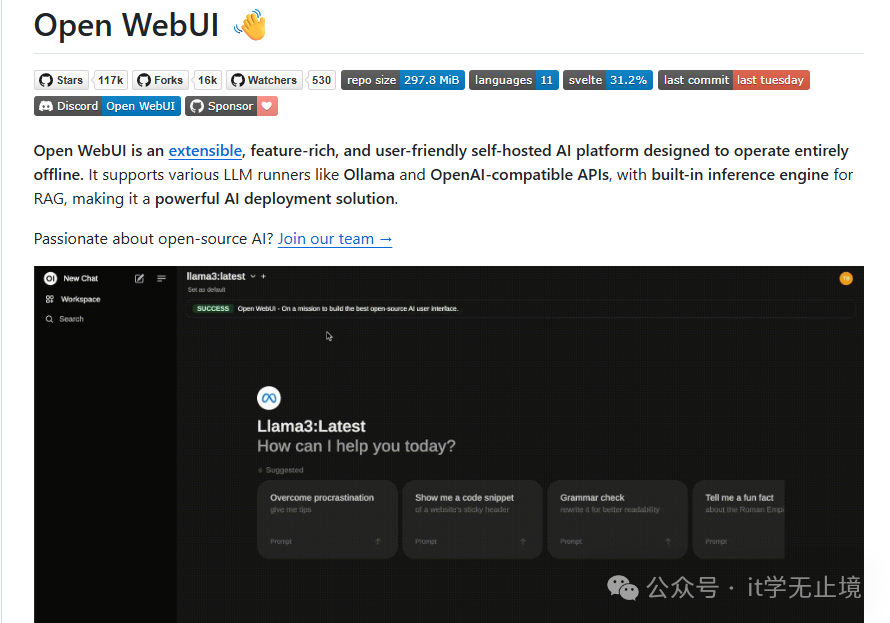Click the plus icon next to llama3:latest
This screenshot has width=890, height=623.
[x=261, y=278]
